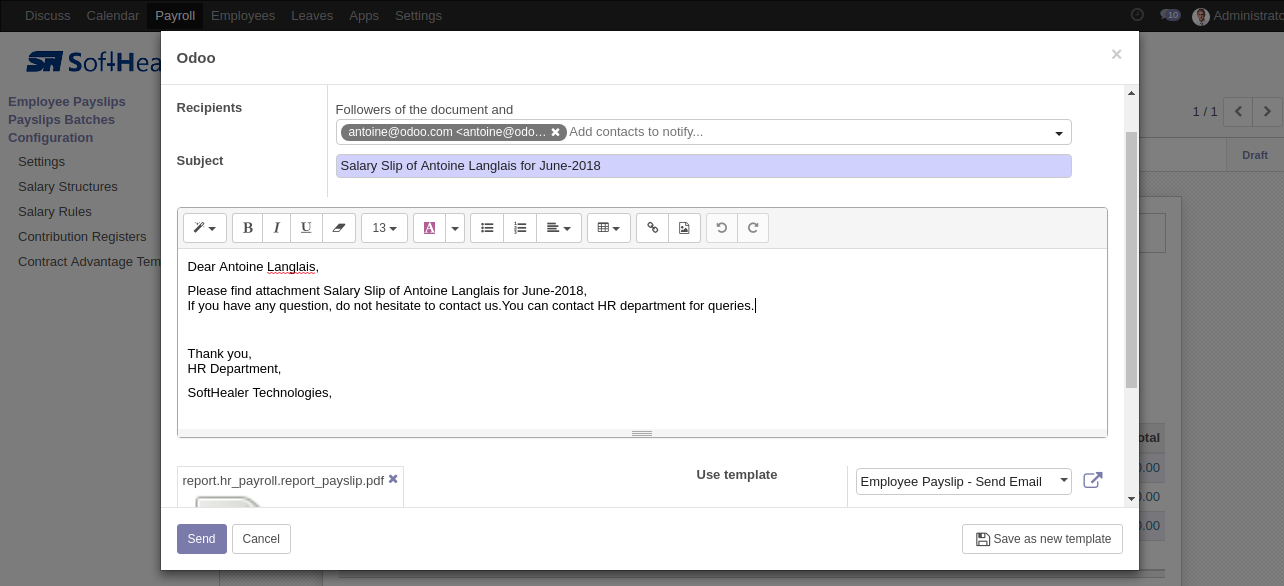This screenshot has width=1284, height=586.
Task: Open the Apps menu
Action: pos(364,15)
